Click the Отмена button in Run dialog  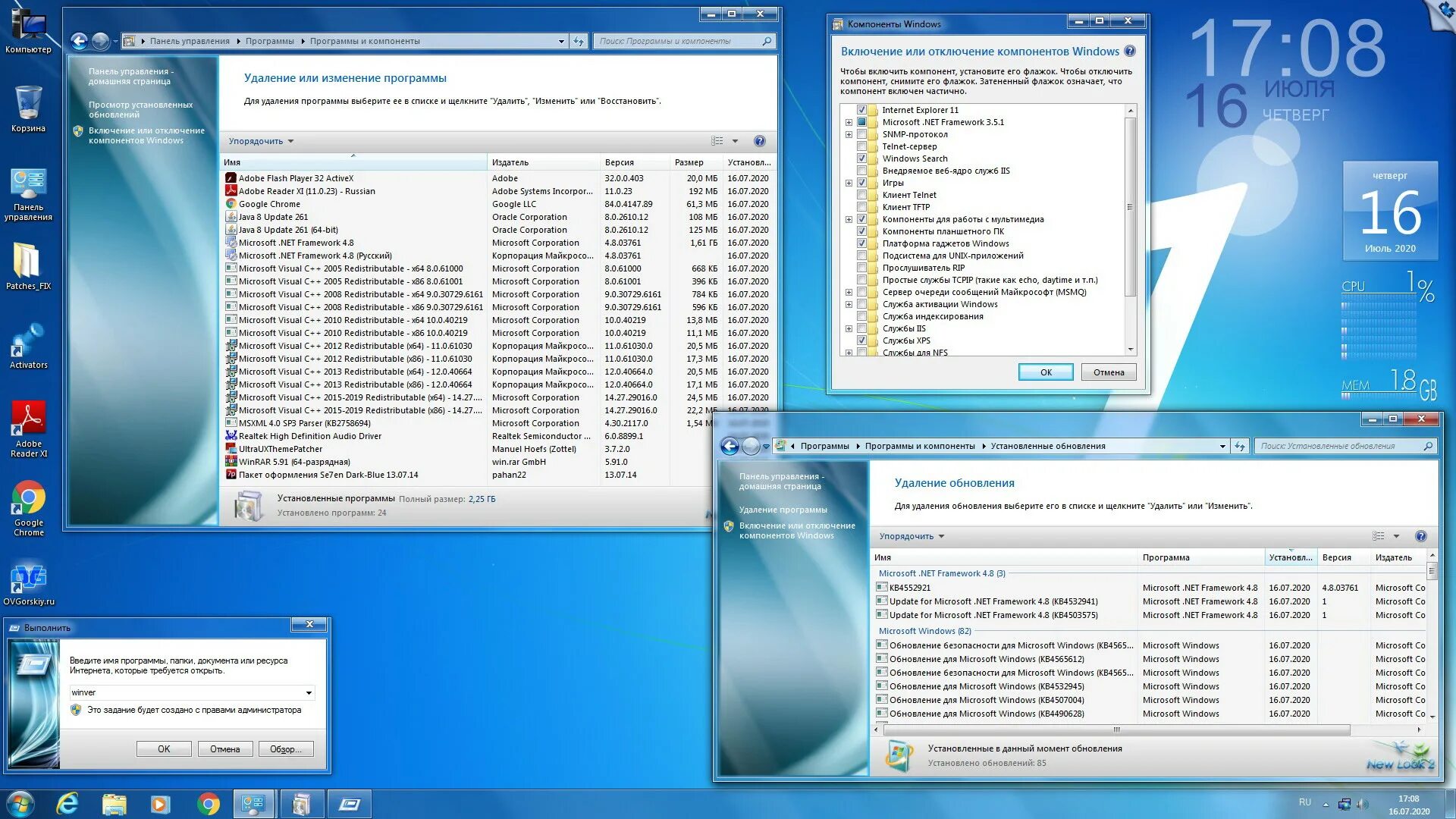click(x=224, y=748)
